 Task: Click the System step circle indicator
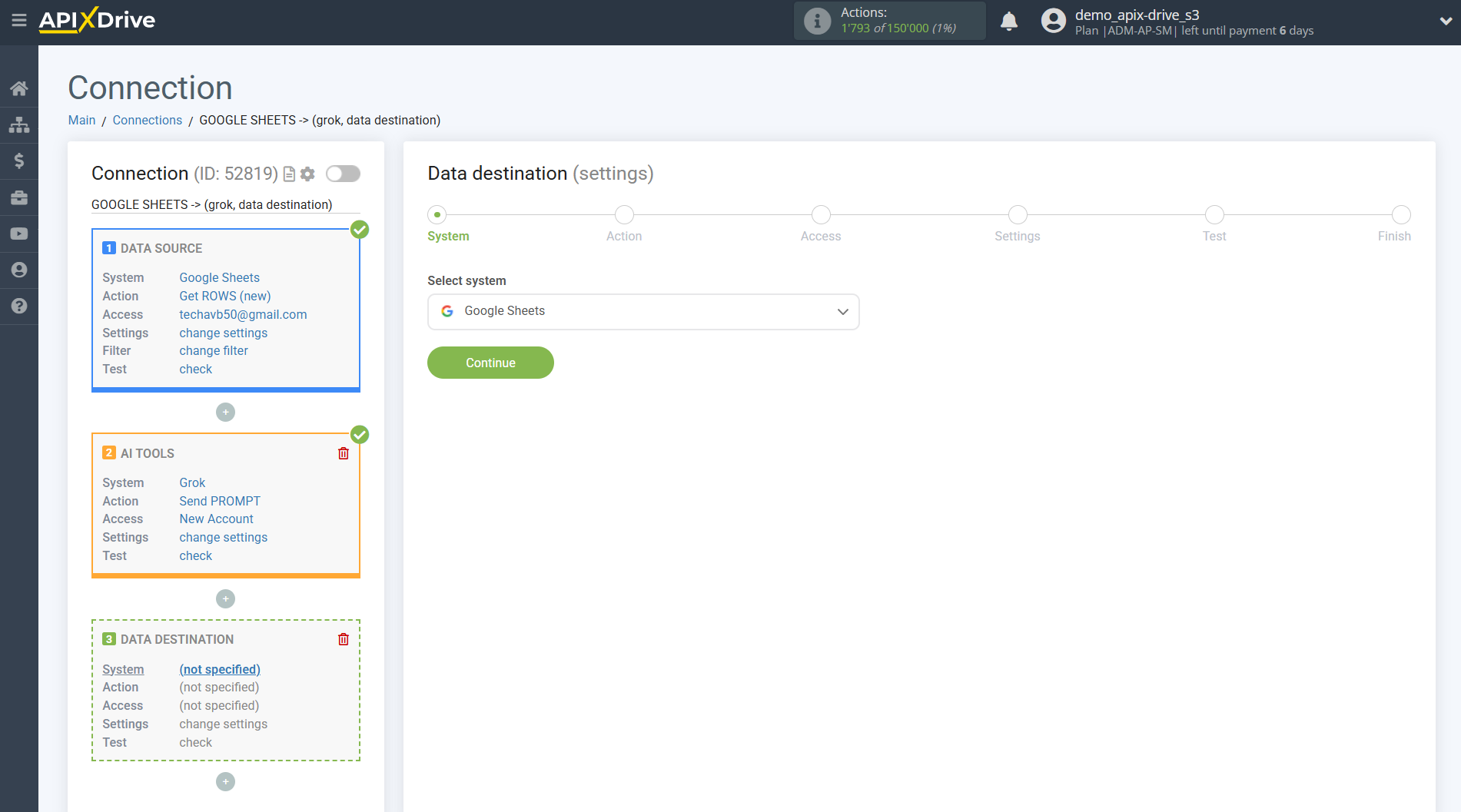tap(437, 214)
